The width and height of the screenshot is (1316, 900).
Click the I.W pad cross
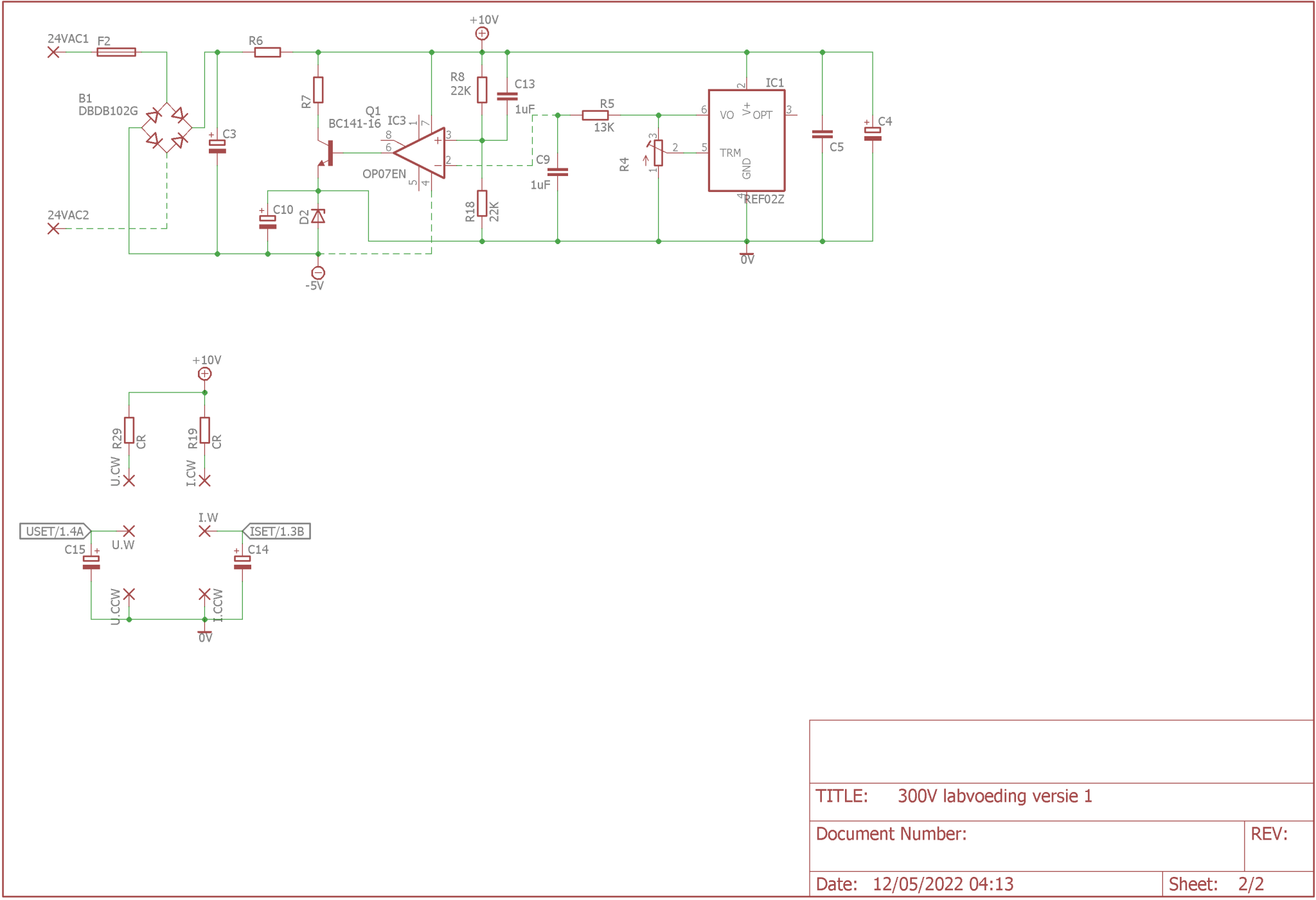(x=204, y=531)
